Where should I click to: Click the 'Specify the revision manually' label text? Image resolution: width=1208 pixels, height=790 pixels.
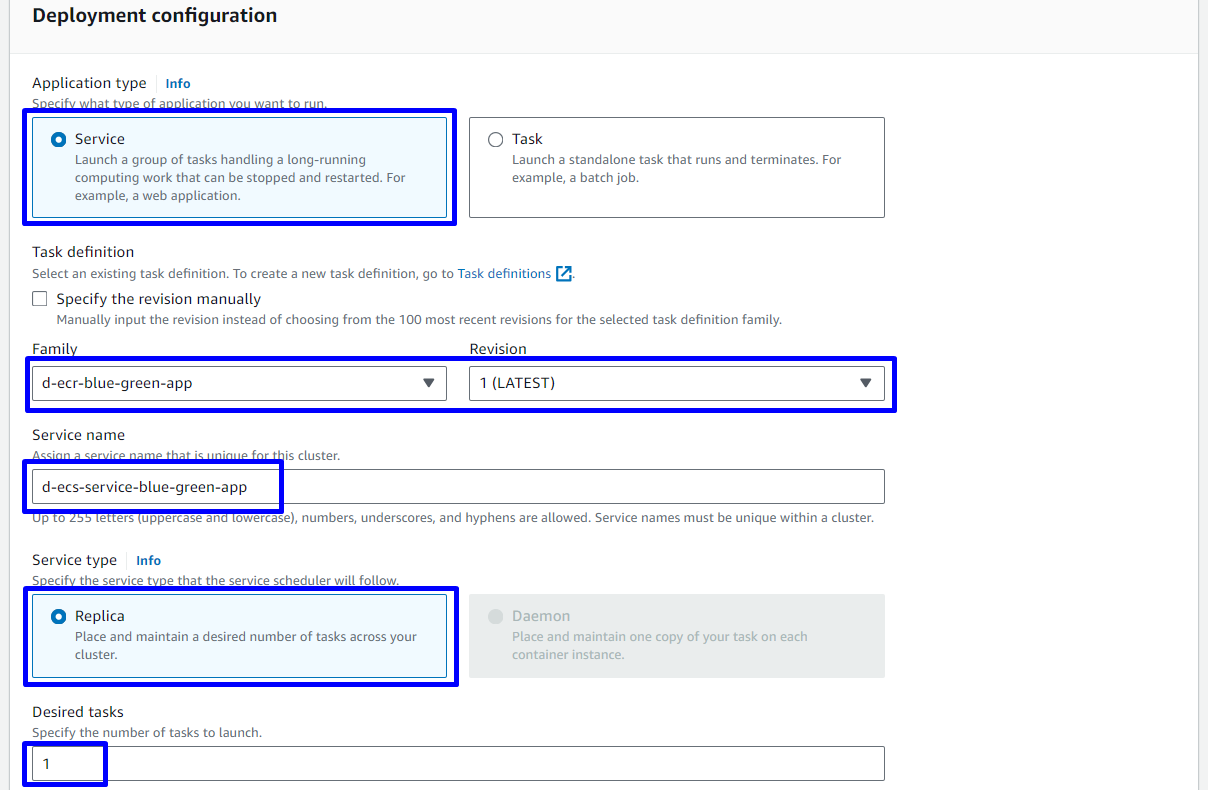[x=158, y=299]
